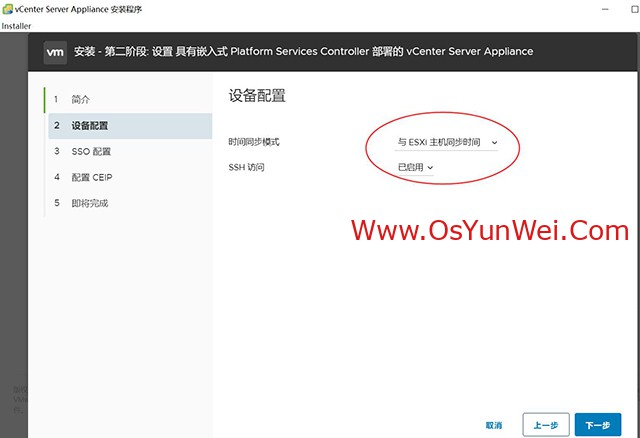Select step 4 配置 CEIP
This screenshot has width=640, height=438.
pyautogui.click(x=128, y=177)
